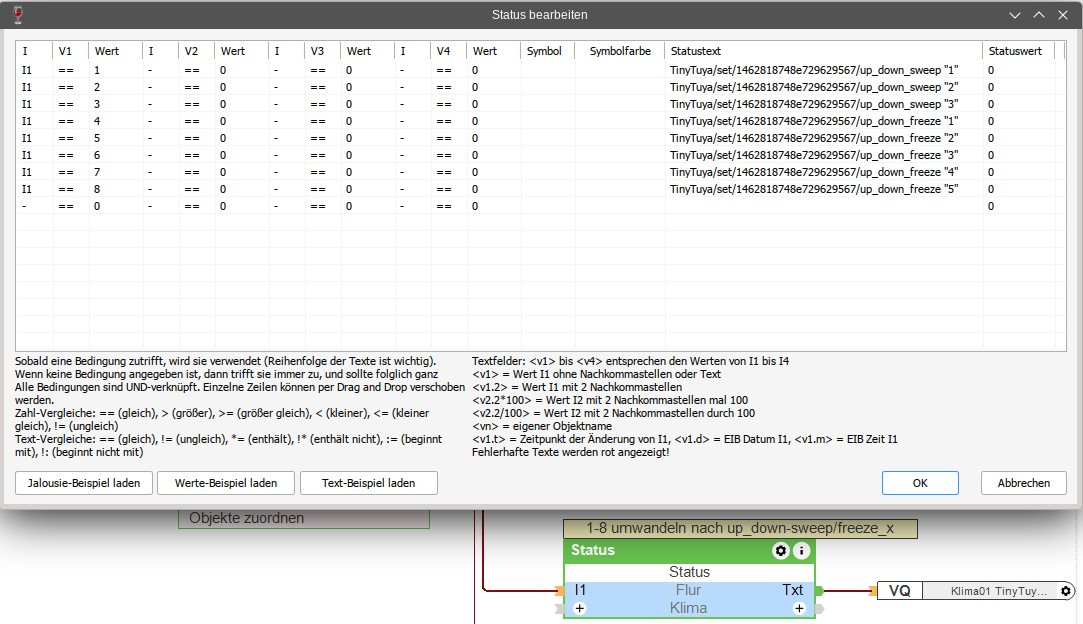Viewport: 1083px width, 624px height.
Task: Select status text ending up_down_freeze "2"
Action: pyautogui.click(x=814, y=138)
